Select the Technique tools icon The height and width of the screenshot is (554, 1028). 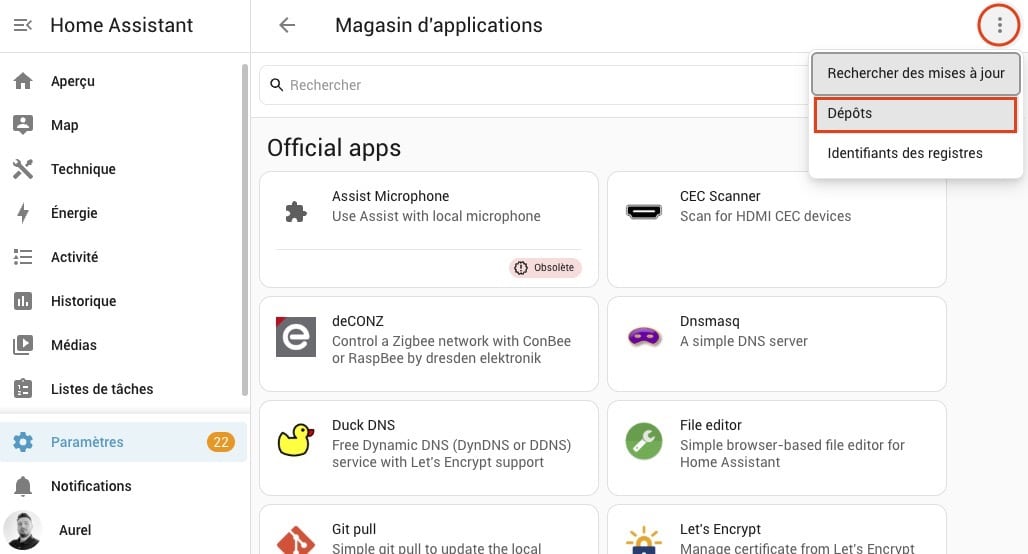coord(23,169)
